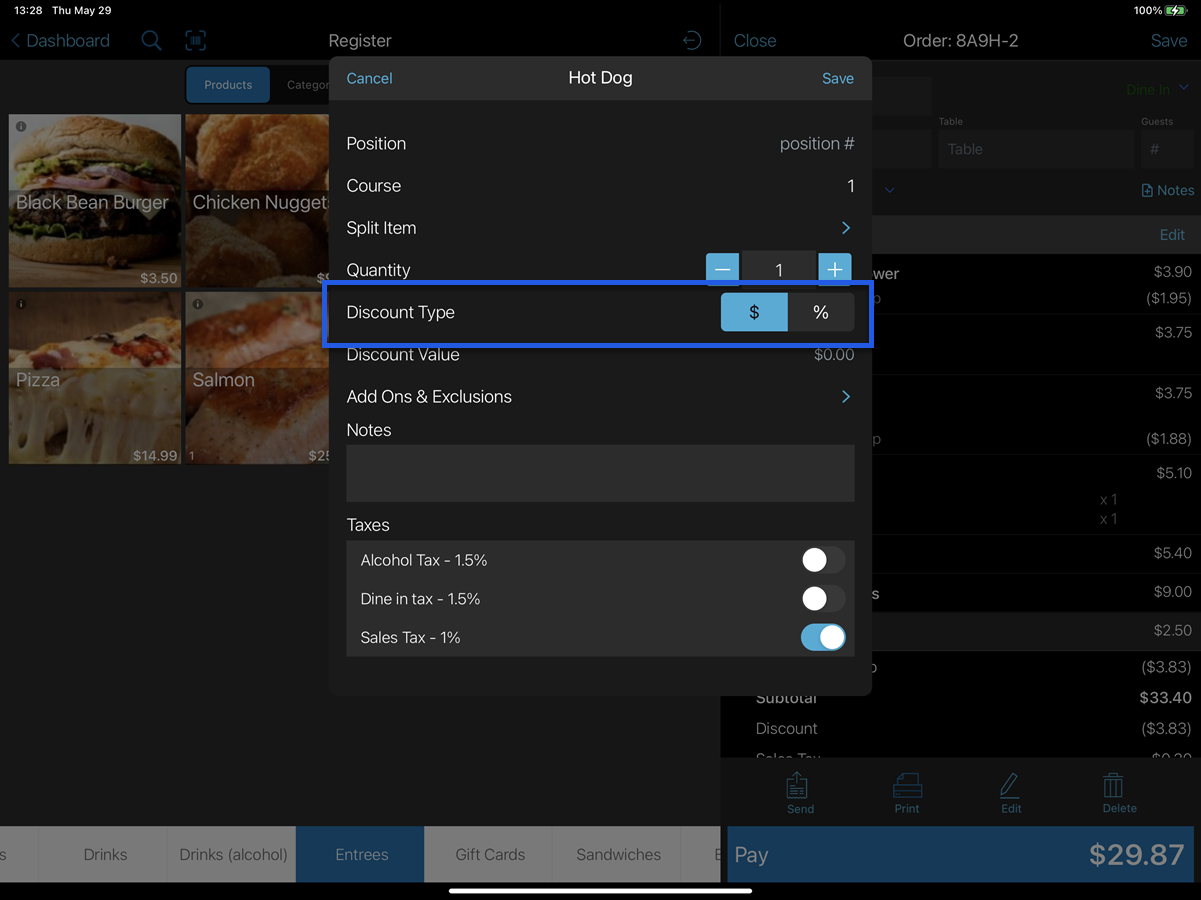Viewport: 1201px width, 900px height.
Task: Tap info icon on Salmon tile
Action: click(x=198, y=304)
